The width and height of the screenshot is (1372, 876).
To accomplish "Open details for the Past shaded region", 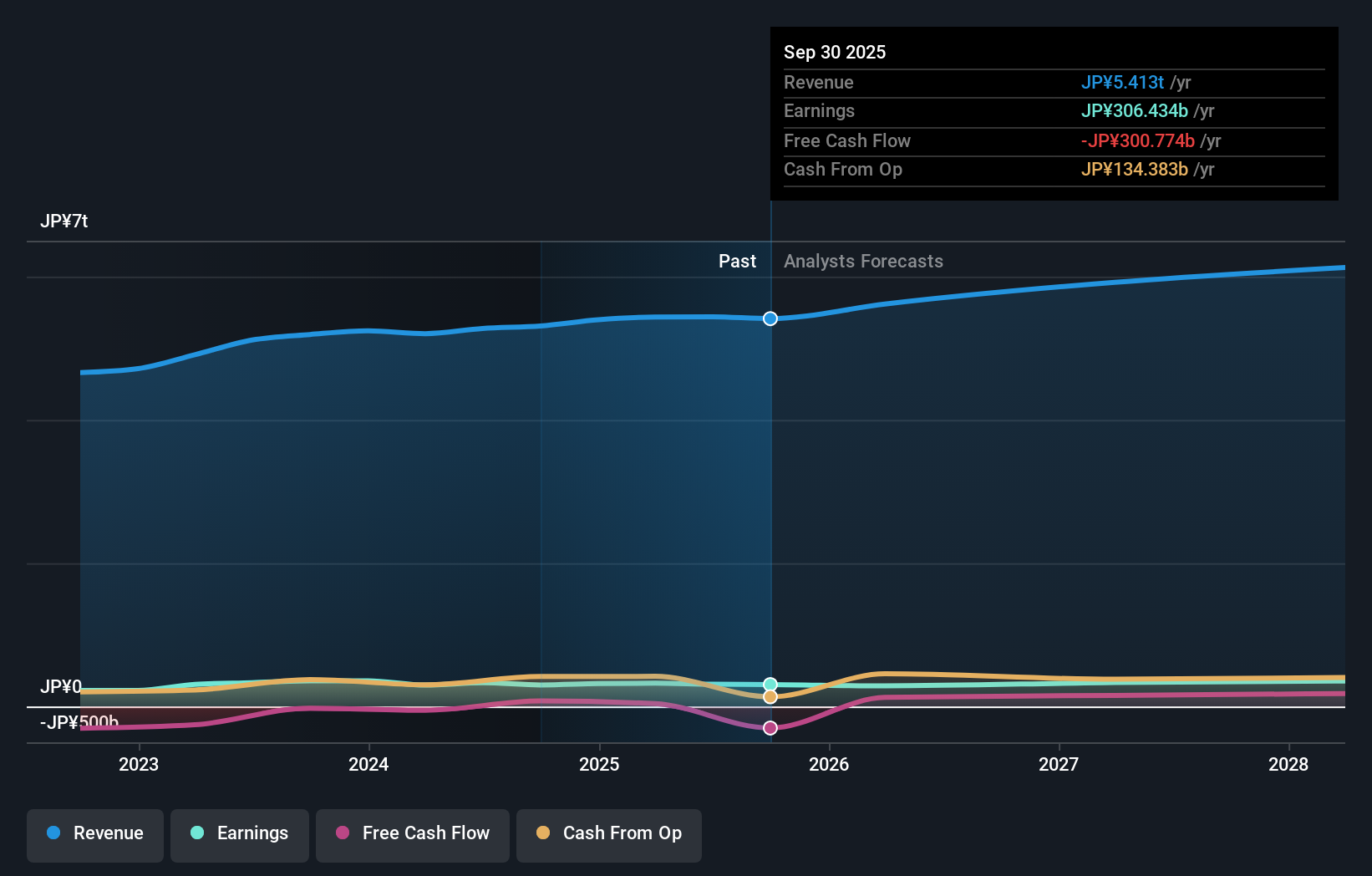I will pyautogui.click(x=737, y=261).
